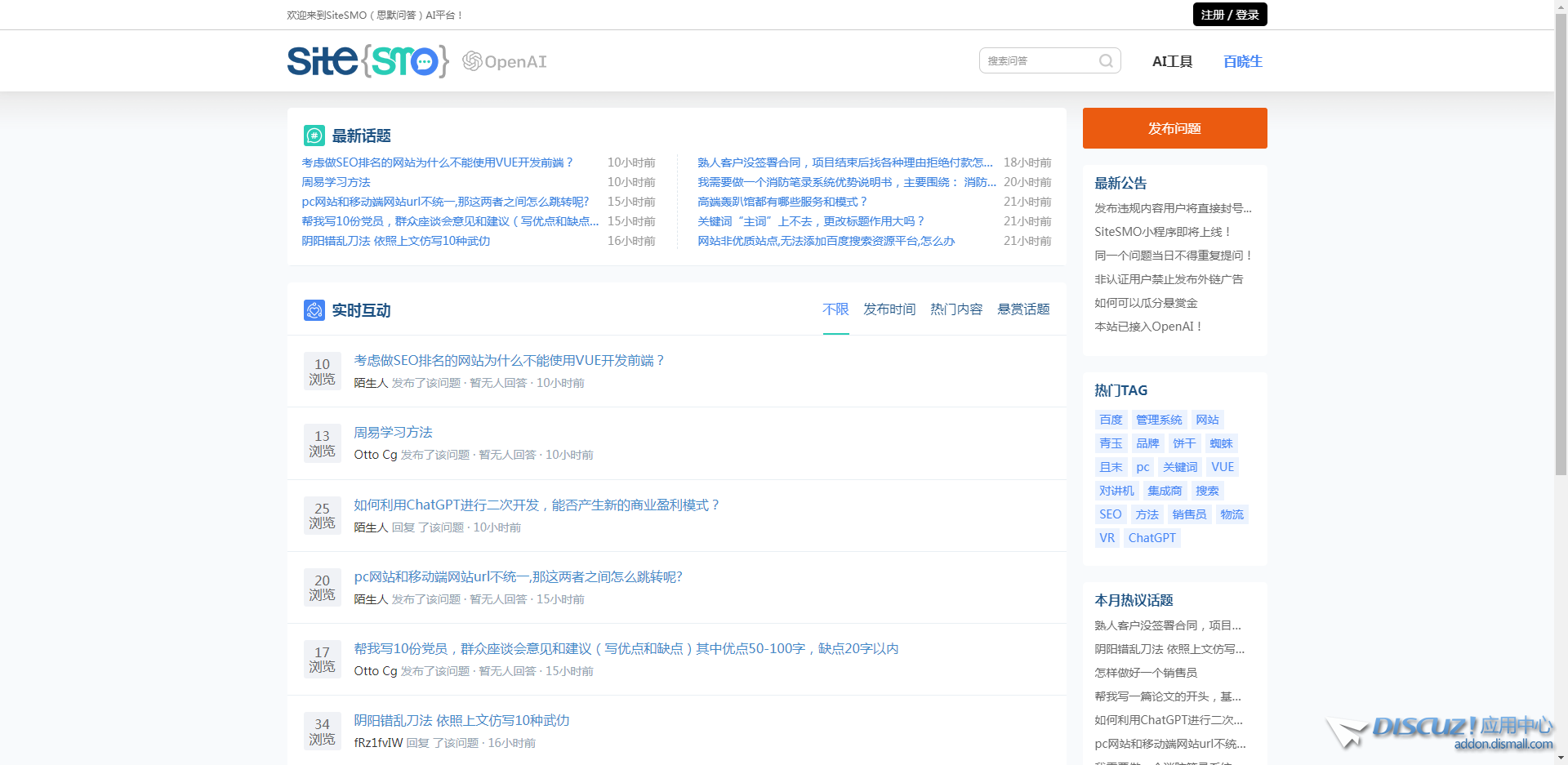Click the hashtag icon beside 最新话题
The image size is (1568, 765).
(x=314, y=136)
